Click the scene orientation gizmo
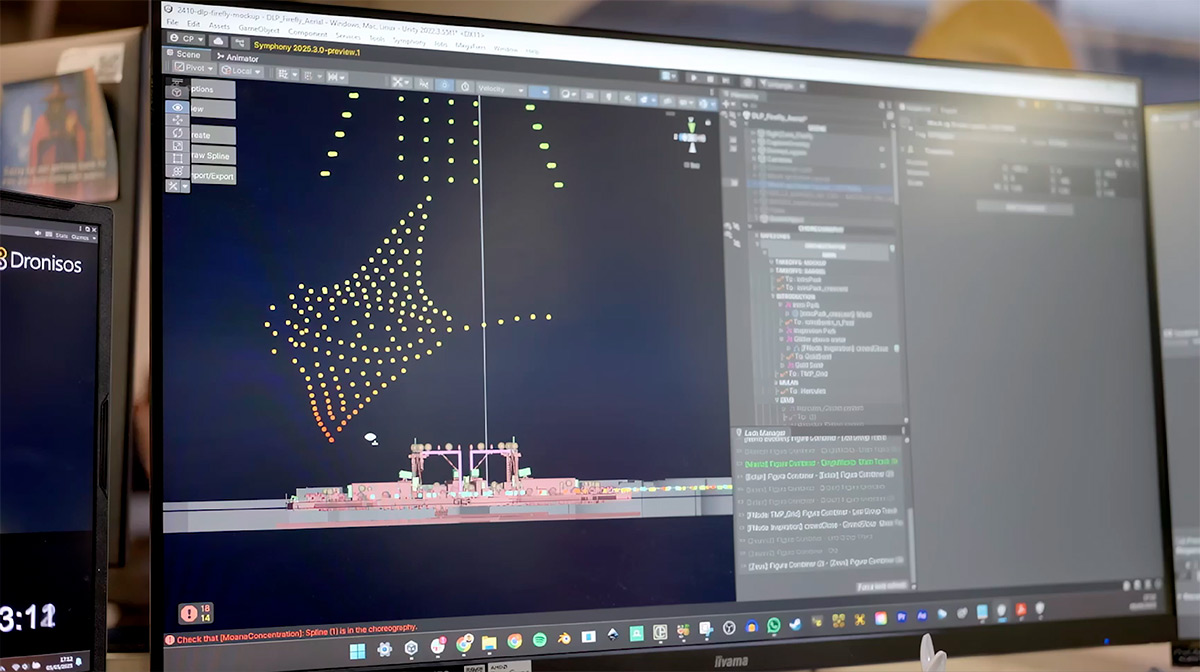Viewport: 1200px width, 672px height. coord(691,136)
